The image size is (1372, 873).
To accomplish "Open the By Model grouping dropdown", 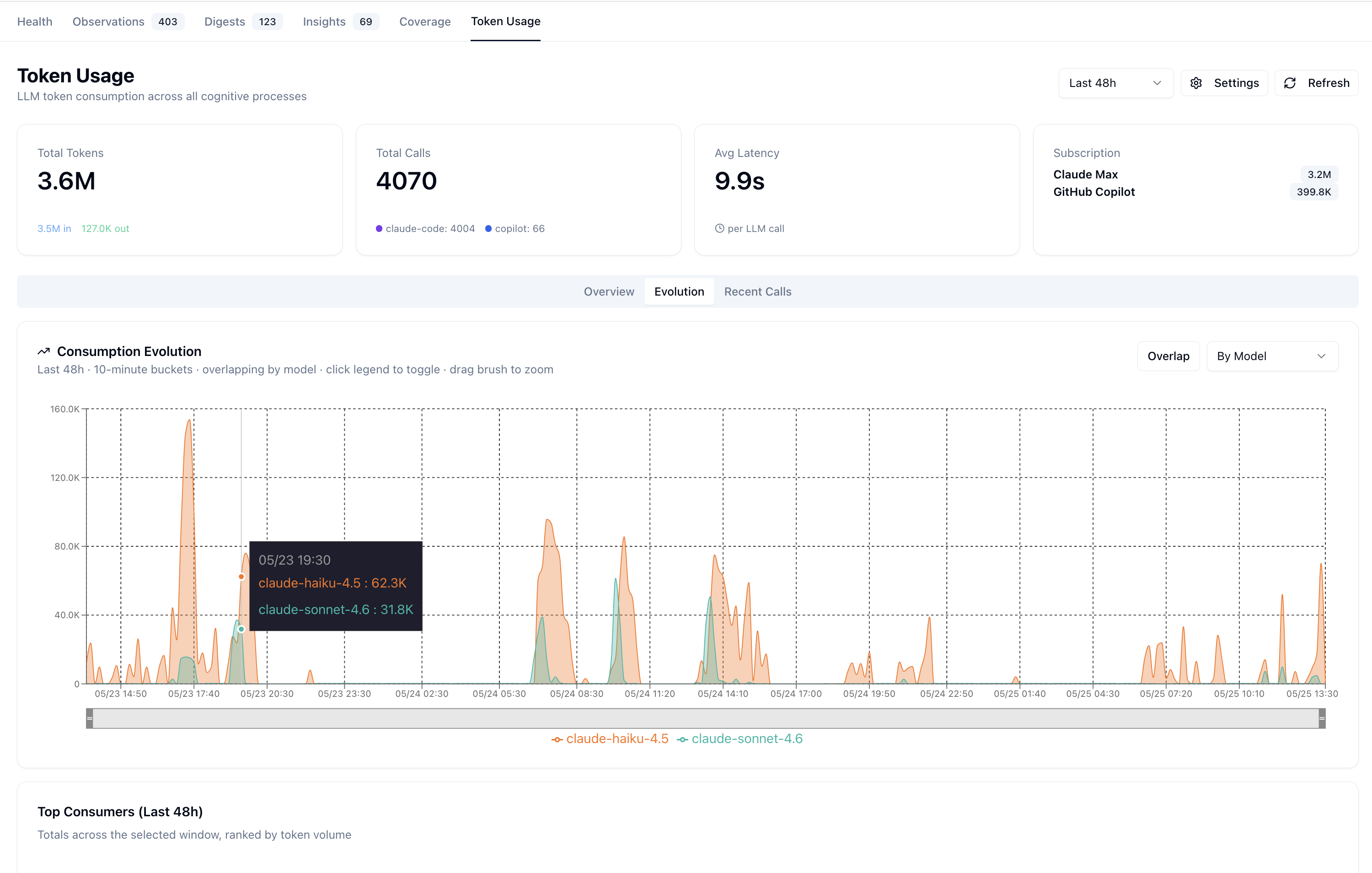I will [1272, 356].
